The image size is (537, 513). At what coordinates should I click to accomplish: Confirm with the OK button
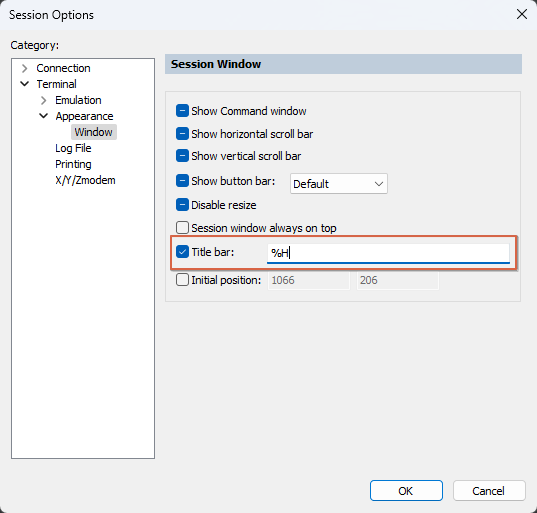[406, 491]
